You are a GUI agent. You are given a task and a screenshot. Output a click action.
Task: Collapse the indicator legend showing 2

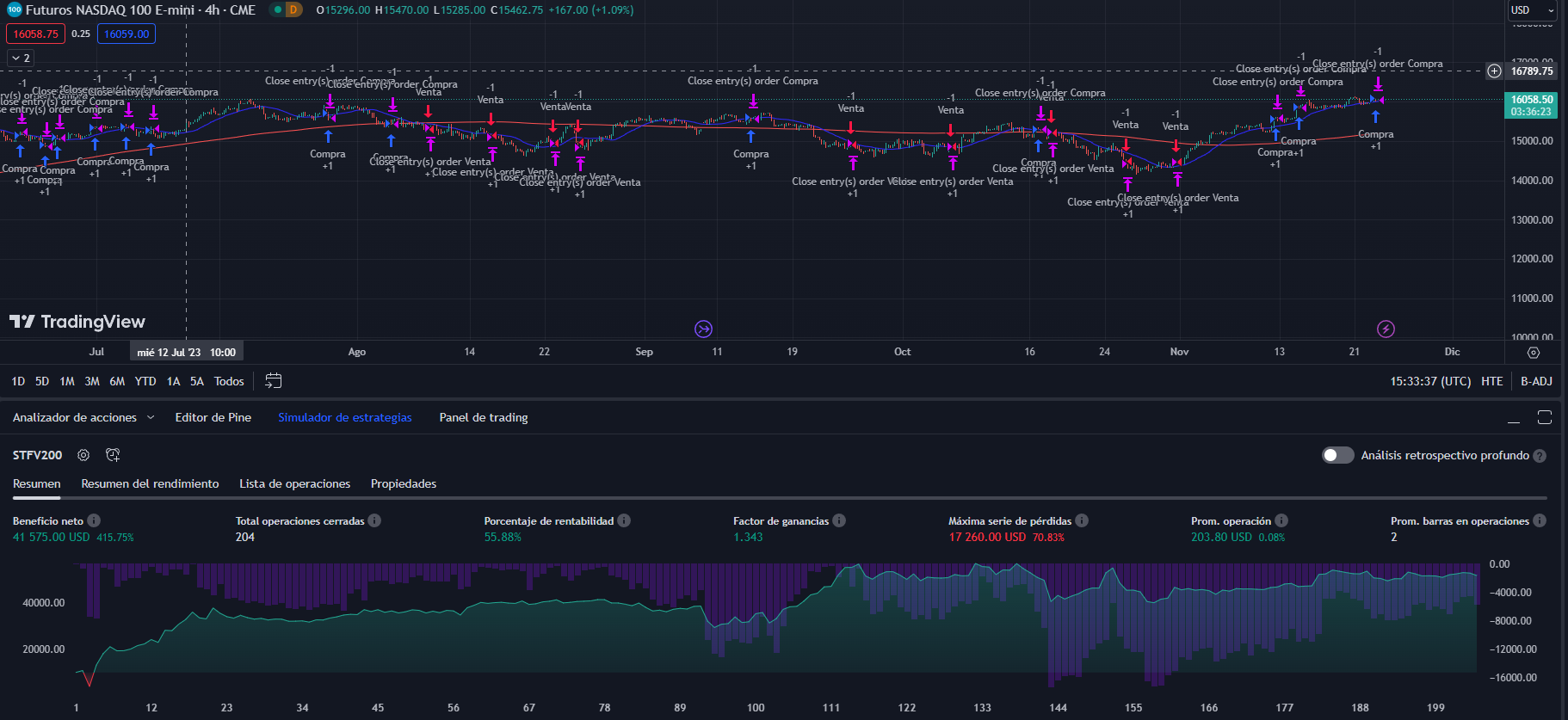click(21, 58)
